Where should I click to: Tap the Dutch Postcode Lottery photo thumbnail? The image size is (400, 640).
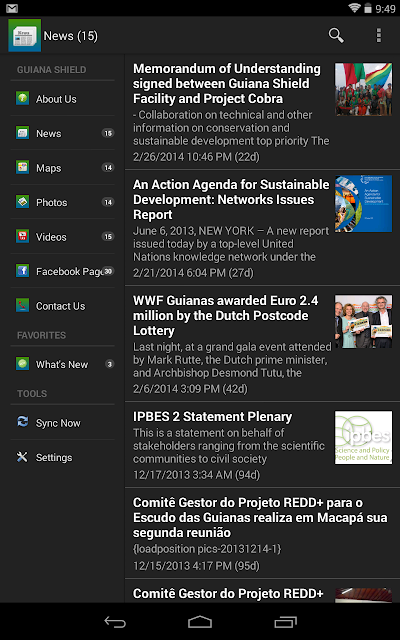pyautogui.click(x=363, y=321)
